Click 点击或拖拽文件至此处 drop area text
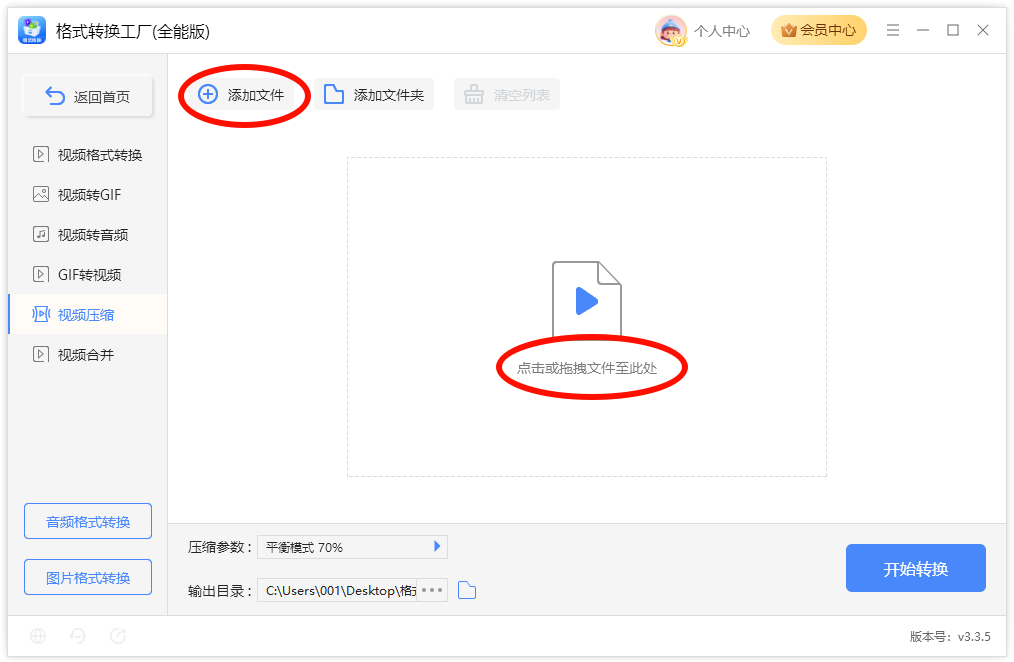The width and height of the screenshot is (1014, 662). click(587, 368)
